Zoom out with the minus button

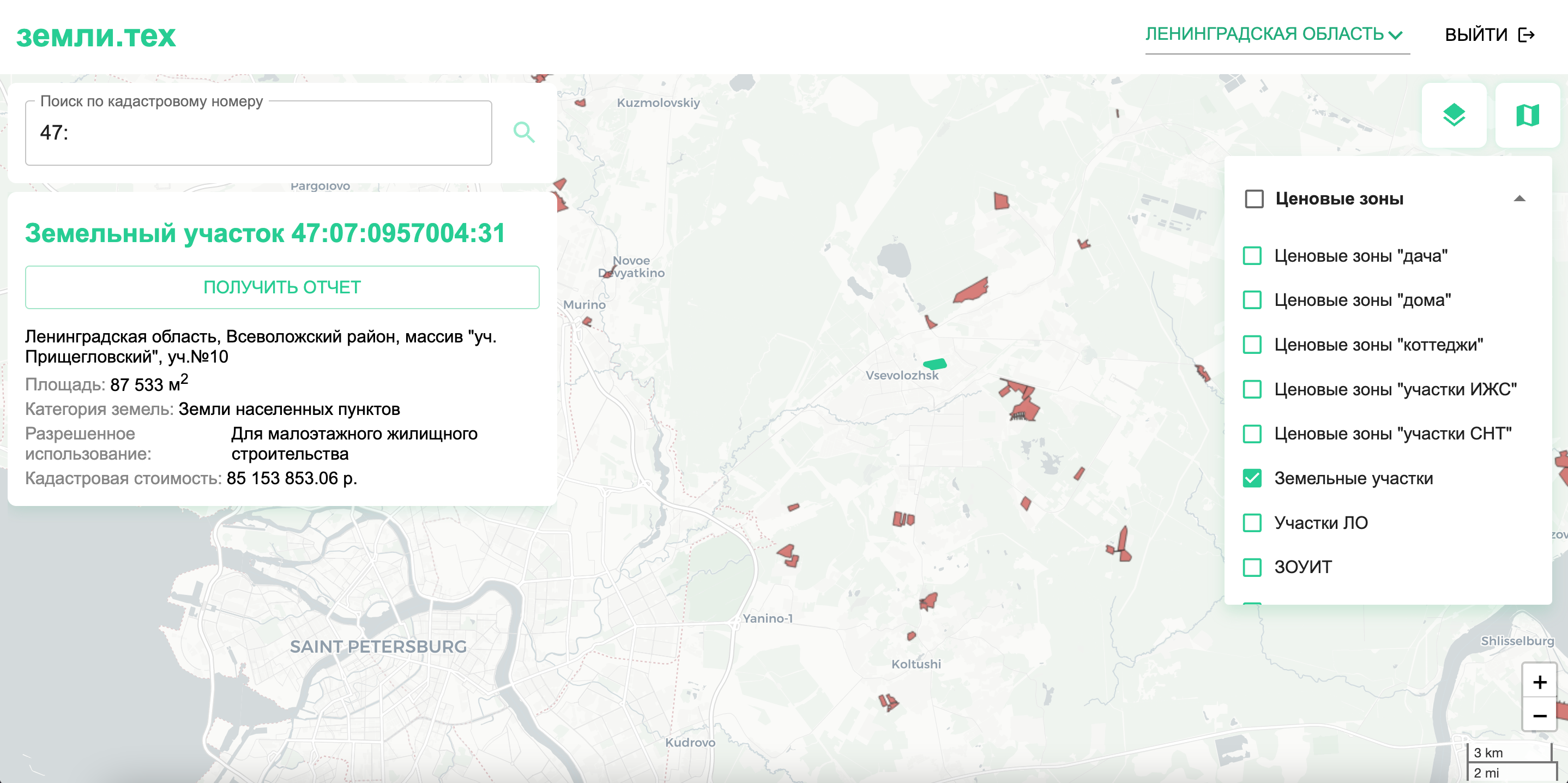(x=1540, y=716)
